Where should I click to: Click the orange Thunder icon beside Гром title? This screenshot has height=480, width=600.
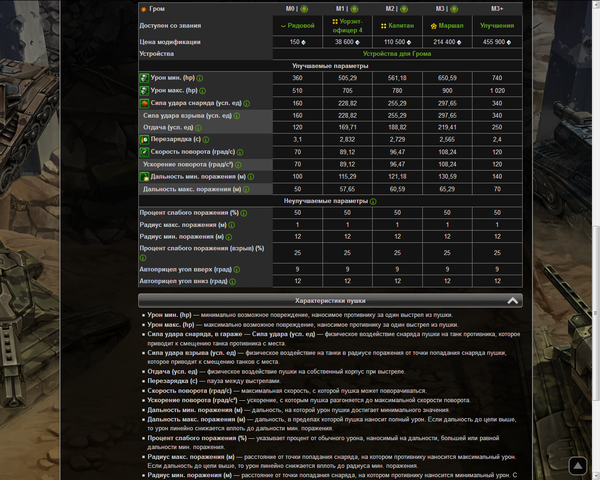point(143,9)
